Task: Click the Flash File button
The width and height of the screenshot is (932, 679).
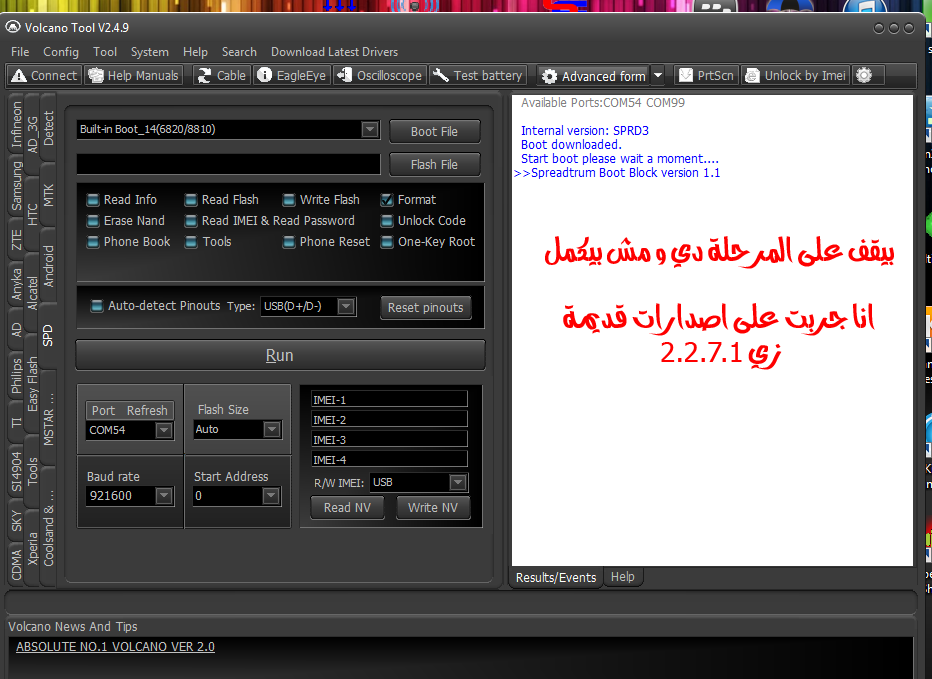Action: tap(434, 164)
